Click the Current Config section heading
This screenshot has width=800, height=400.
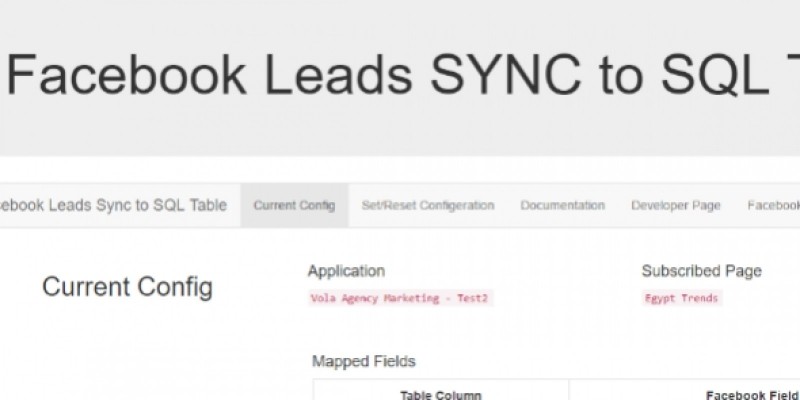coord(127,288)
